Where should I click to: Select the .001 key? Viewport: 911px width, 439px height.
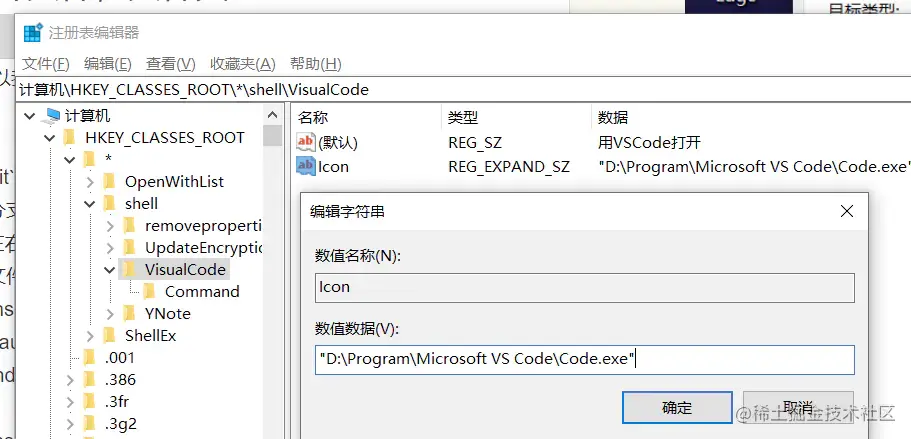[120, 358]
